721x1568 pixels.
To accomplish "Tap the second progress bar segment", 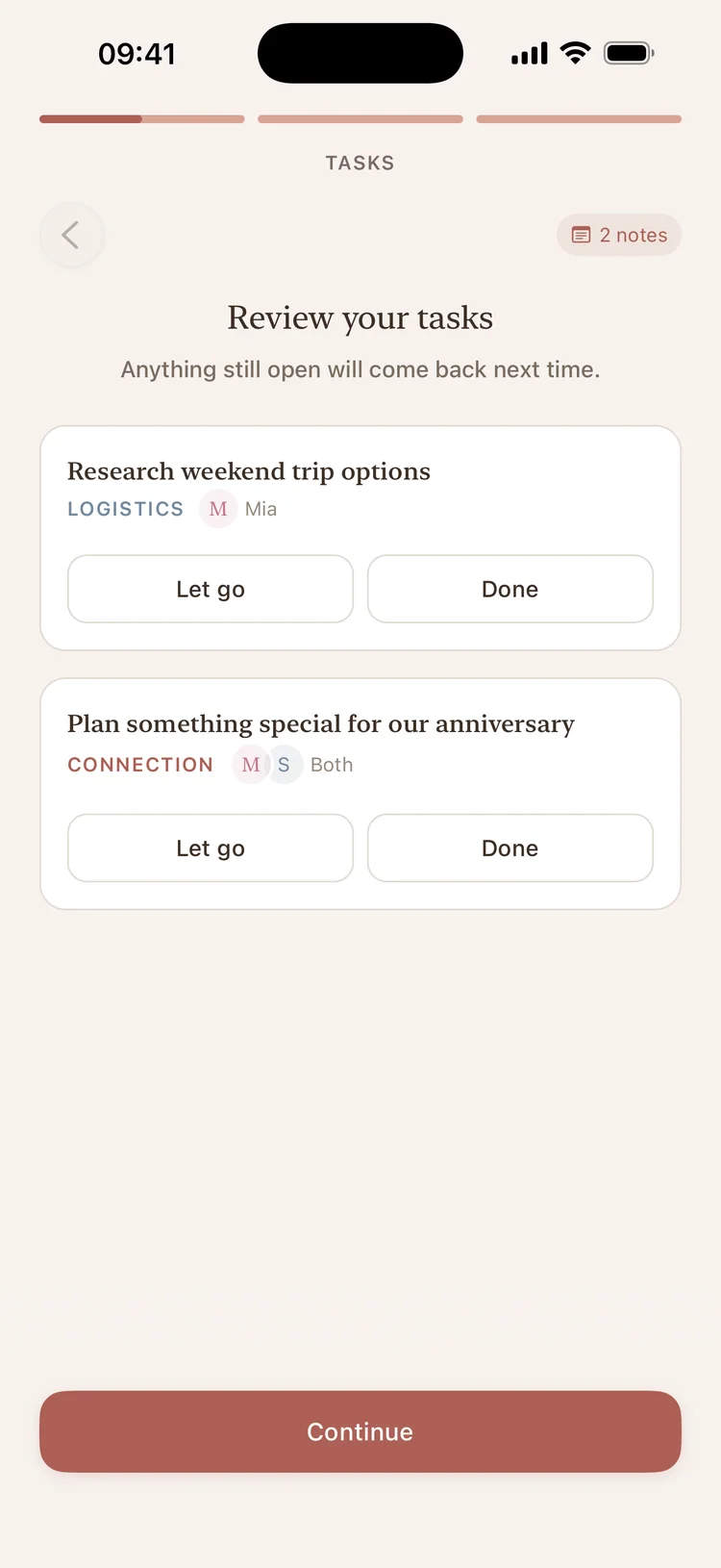I will (360, 119).
